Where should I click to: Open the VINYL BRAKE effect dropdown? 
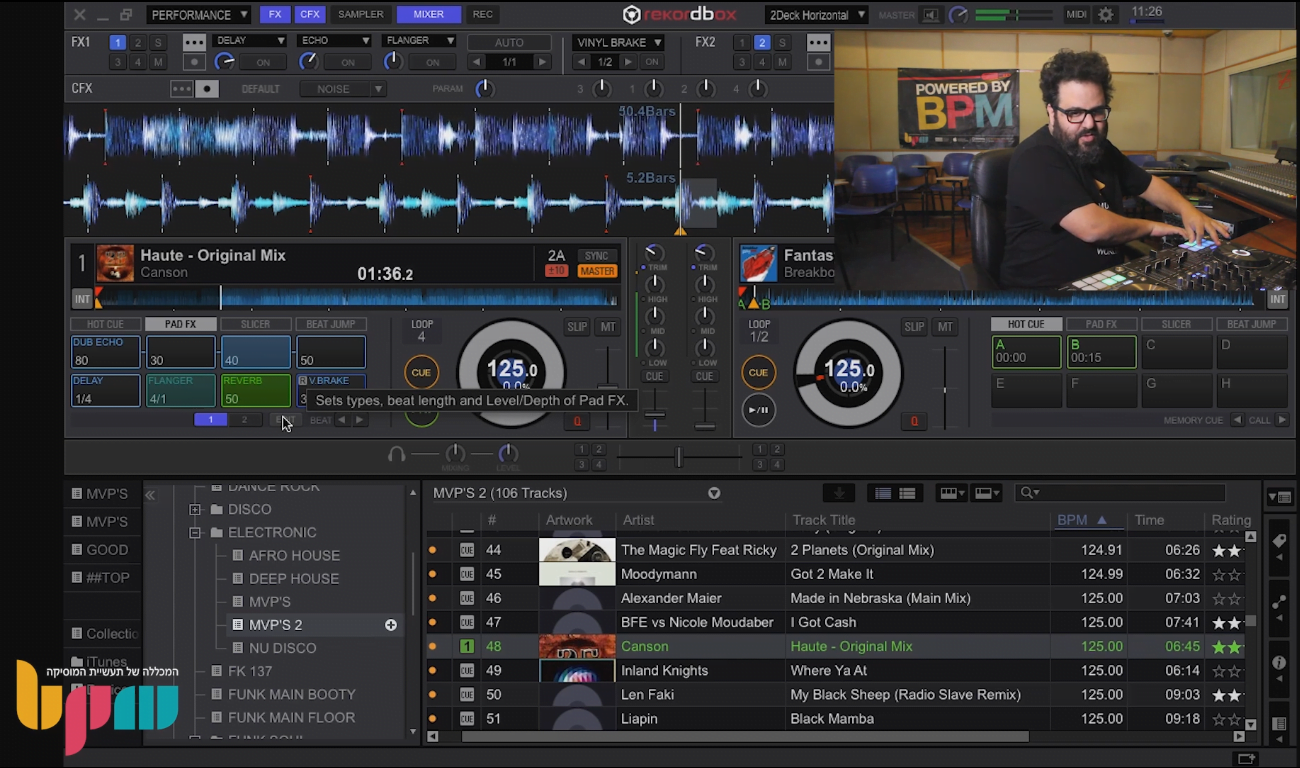619,43
